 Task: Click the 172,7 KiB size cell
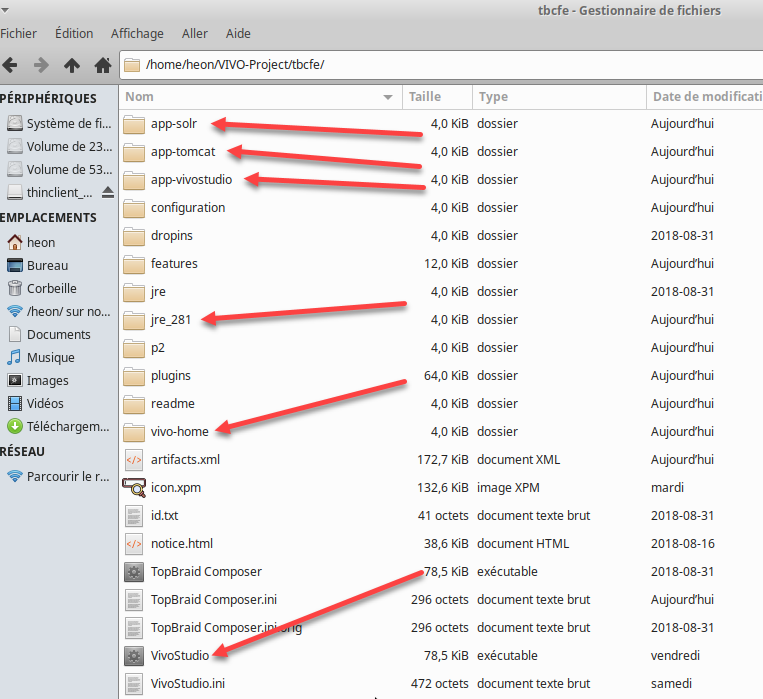[443, 460]
